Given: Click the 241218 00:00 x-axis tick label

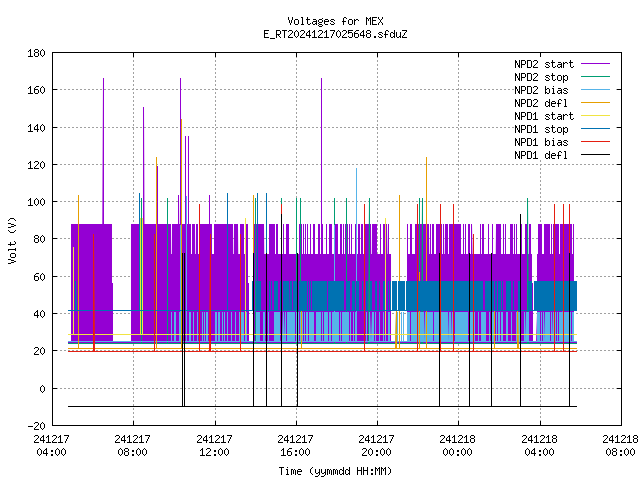Looking at the screenshot, I should coord(457,446).
